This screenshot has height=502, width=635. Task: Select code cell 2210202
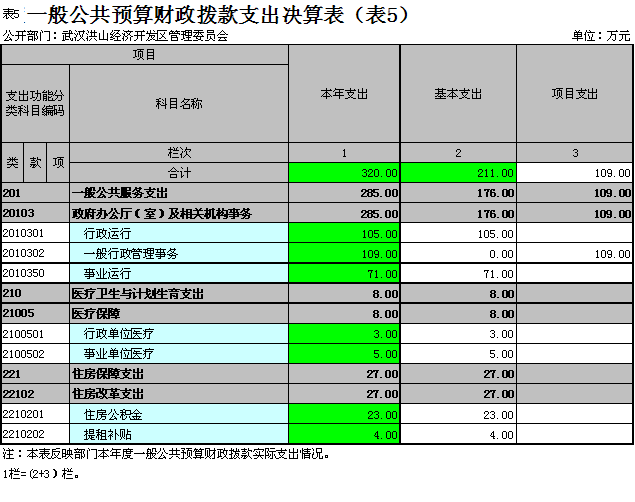pyautogui.click(x=35, y=434)
